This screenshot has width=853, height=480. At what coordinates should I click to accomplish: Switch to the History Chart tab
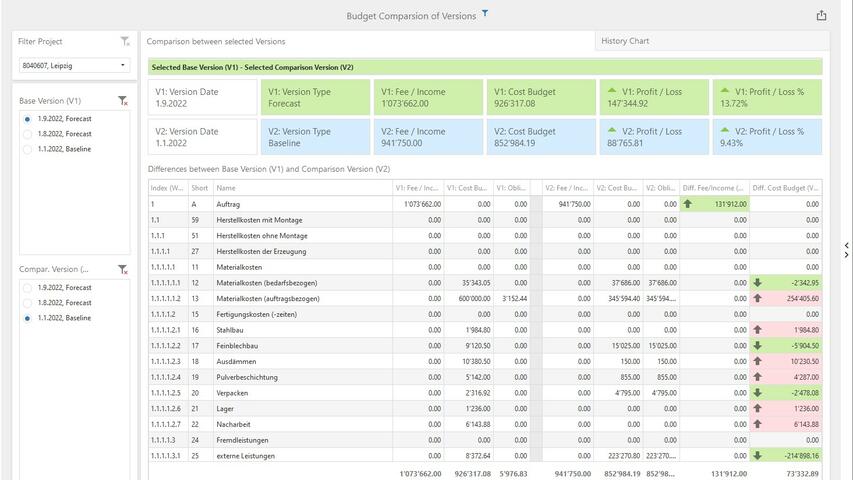pyautogui.click(x=625, y=41)
